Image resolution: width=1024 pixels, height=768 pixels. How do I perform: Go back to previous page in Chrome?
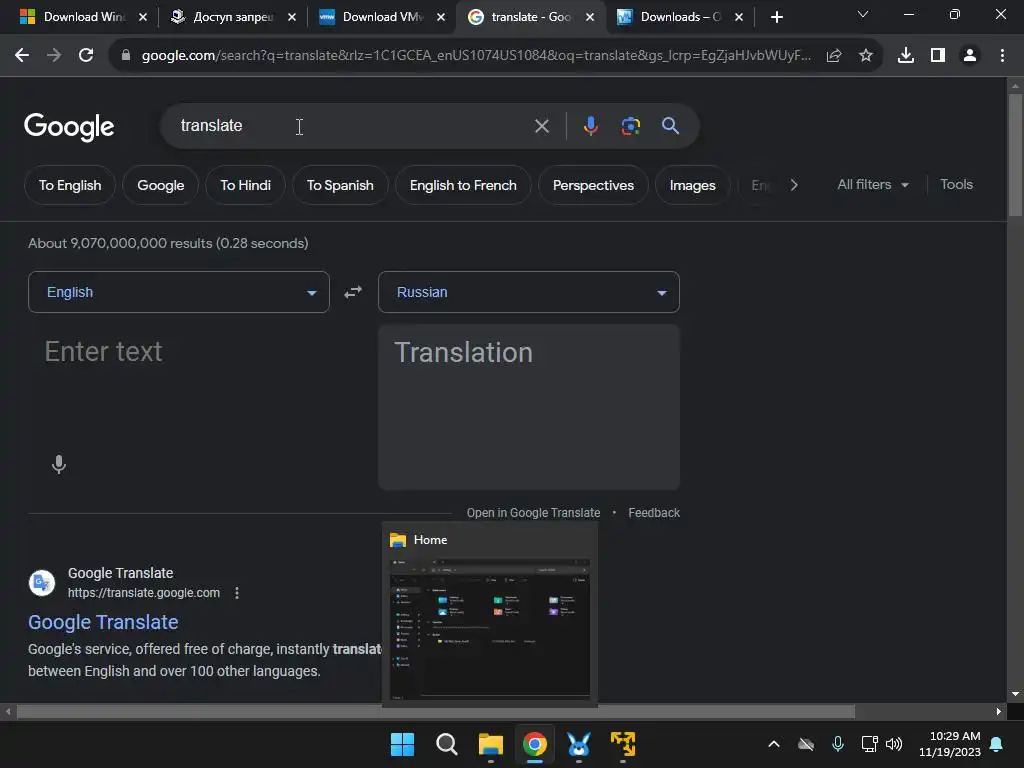point(22,56)
